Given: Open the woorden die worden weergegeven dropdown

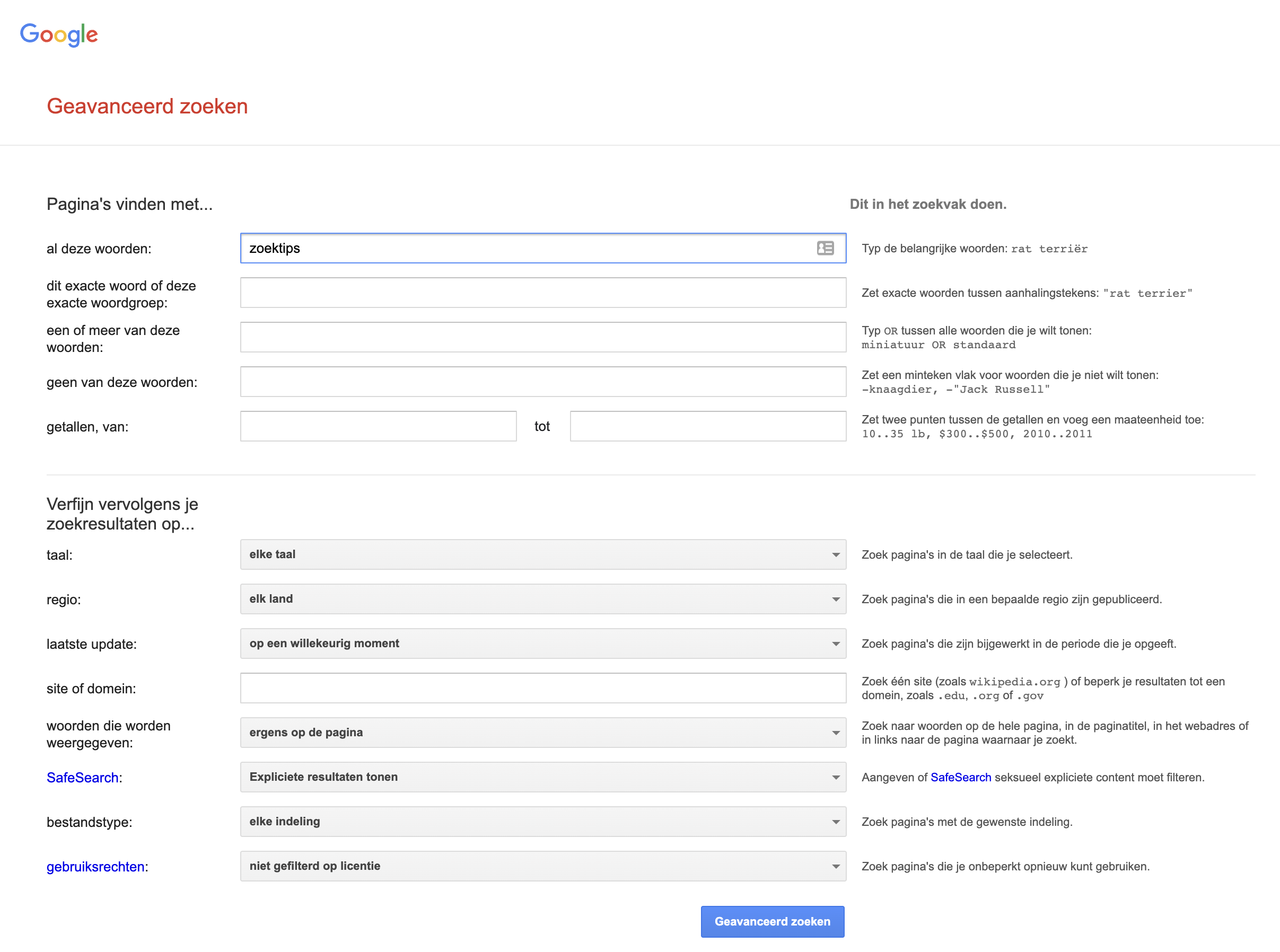Looking at the screenshot, I should click(542, 733).
